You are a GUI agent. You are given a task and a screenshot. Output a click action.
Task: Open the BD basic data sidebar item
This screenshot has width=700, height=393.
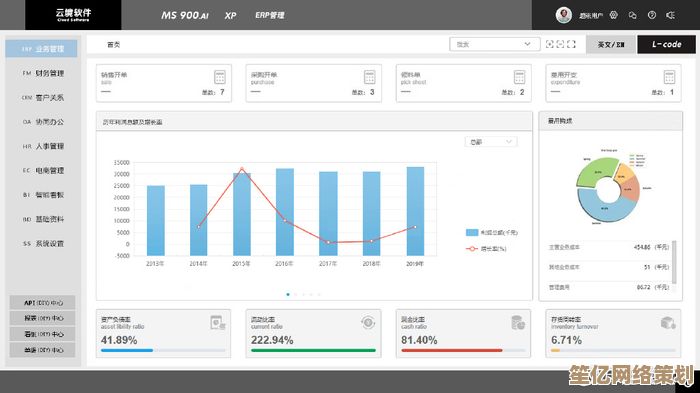(x=43, y=219)
